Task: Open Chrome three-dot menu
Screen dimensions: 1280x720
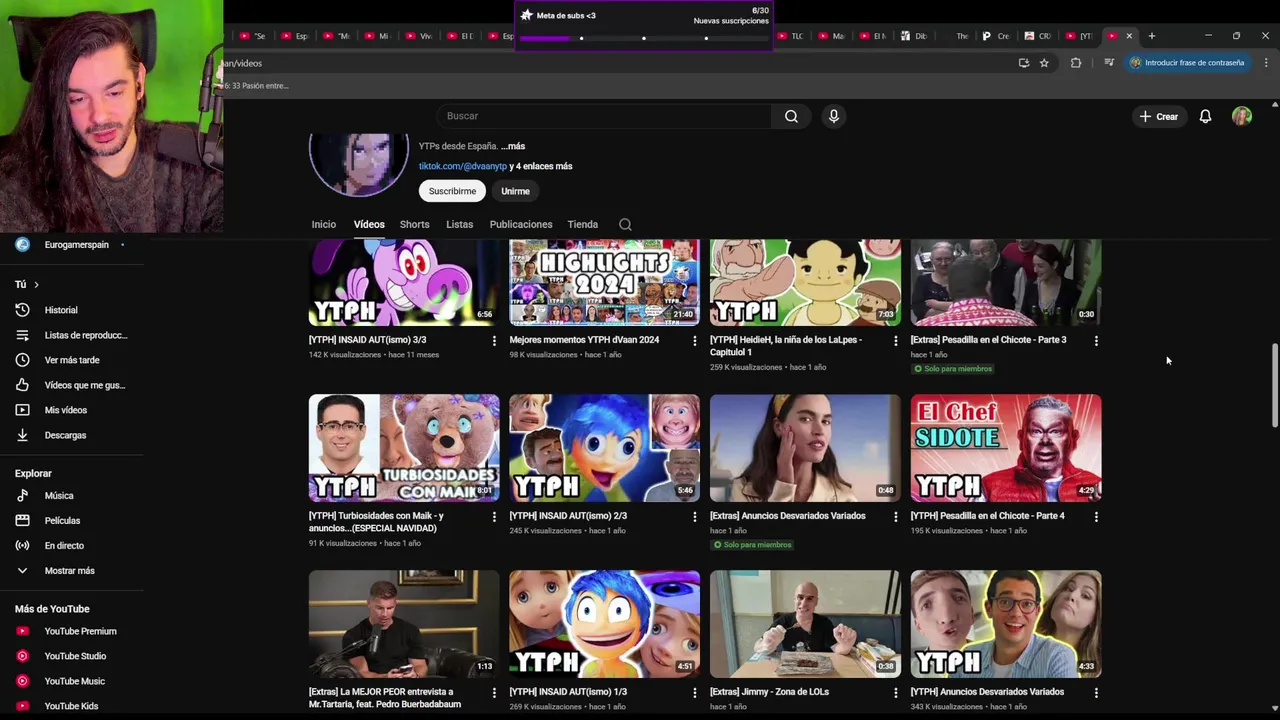Action: point(1266,63)
